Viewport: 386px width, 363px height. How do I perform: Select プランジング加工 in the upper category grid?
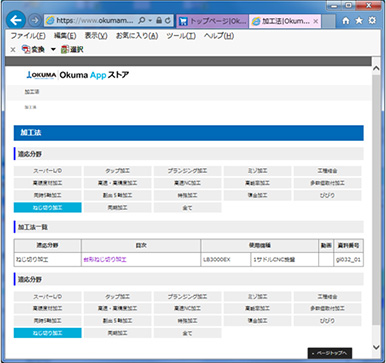click(187, 171)
